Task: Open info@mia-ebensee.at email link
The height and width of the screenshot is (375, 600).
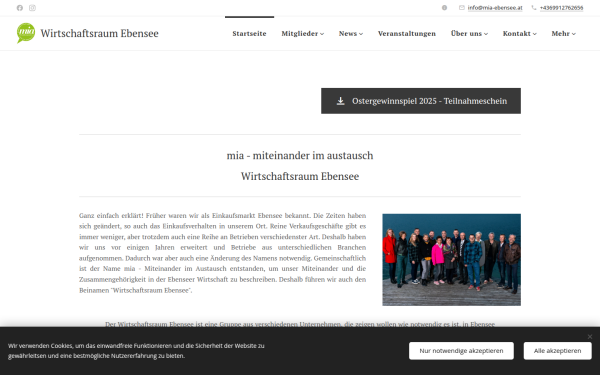Action: pos(495,8)
